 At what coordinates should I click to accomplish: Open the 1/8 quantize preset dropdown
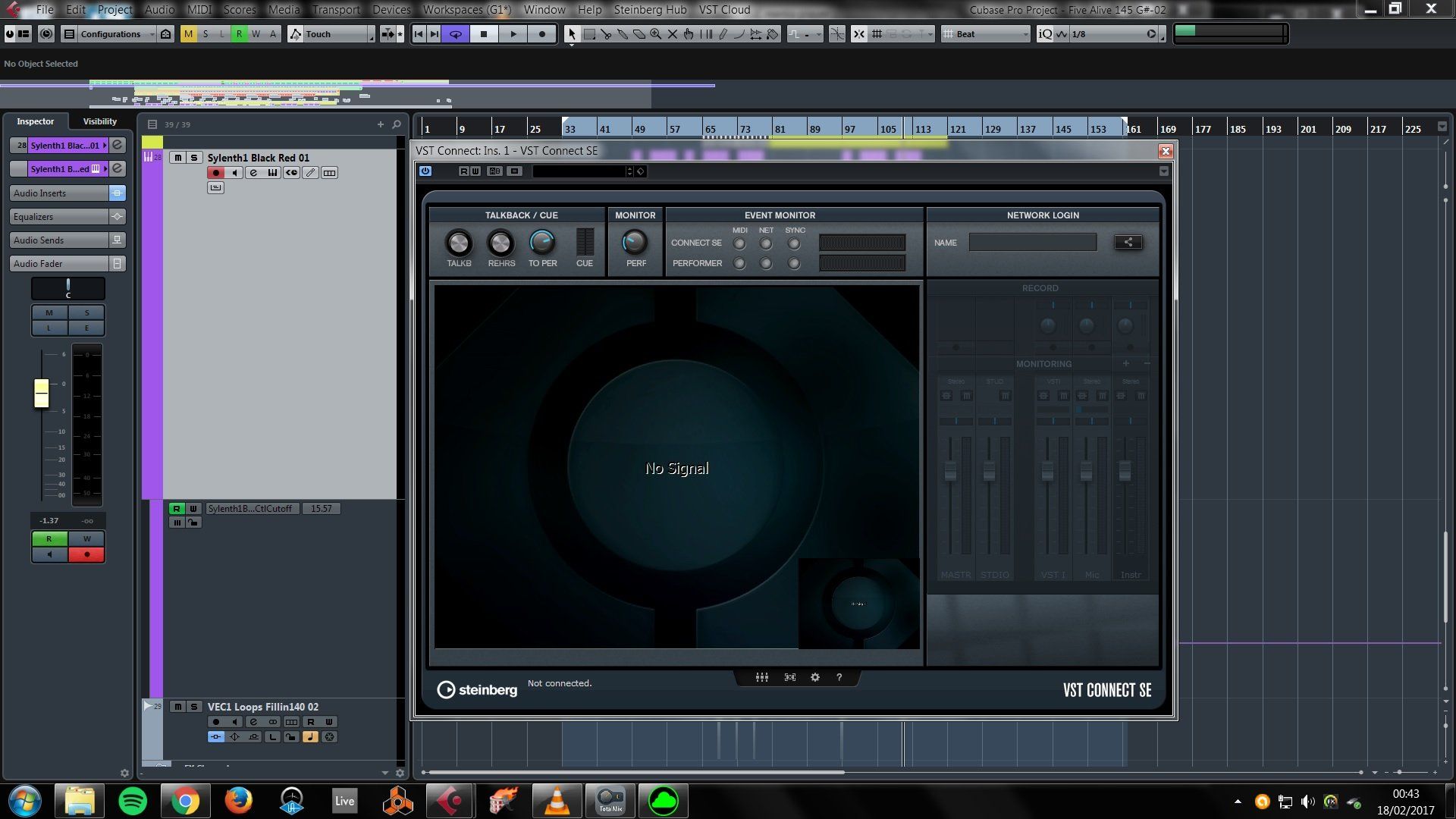1113,34
